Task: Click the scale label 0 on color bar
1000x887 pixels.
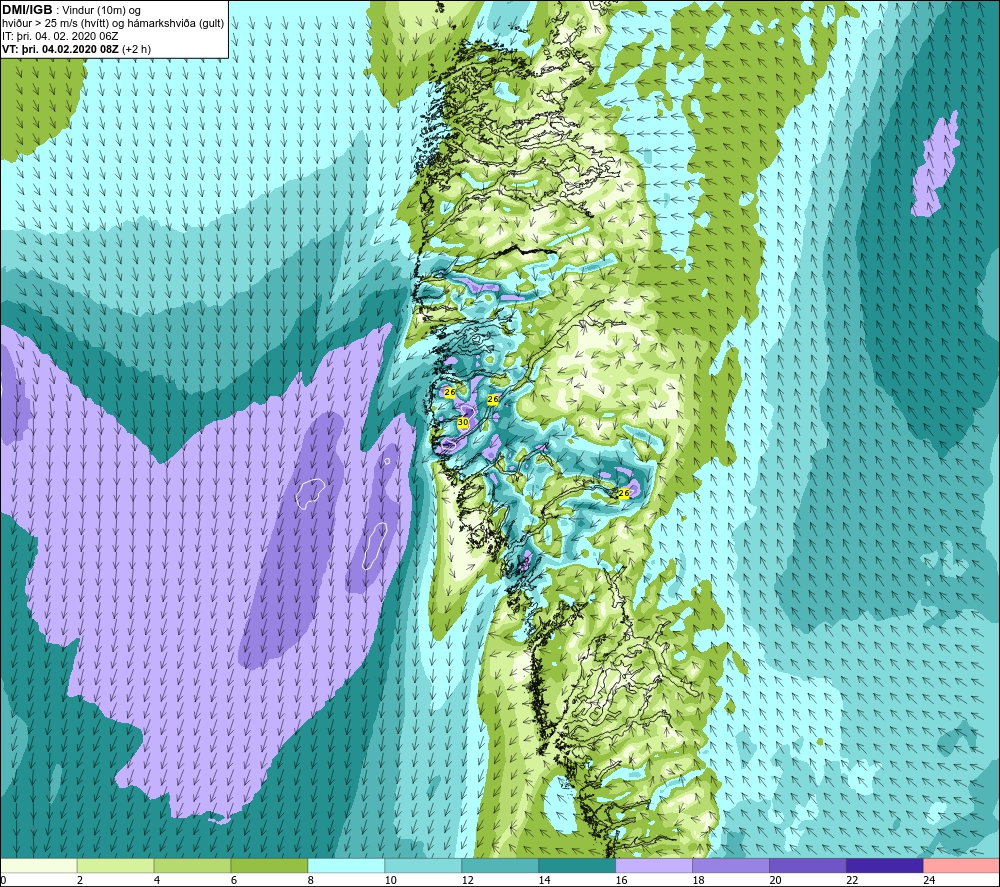Action: tap(4, 880)
